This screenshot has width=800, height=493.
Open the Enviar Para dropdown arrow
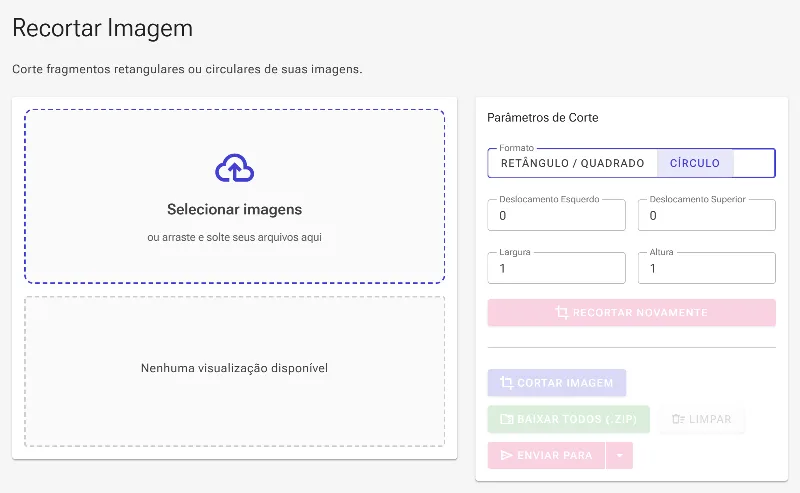pyautogui.click(x=619, y=455)
